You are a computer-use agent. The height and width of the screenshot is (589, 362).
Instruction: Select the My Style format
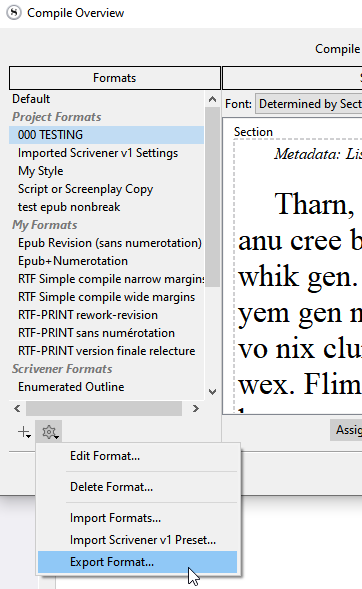point(106,171)
